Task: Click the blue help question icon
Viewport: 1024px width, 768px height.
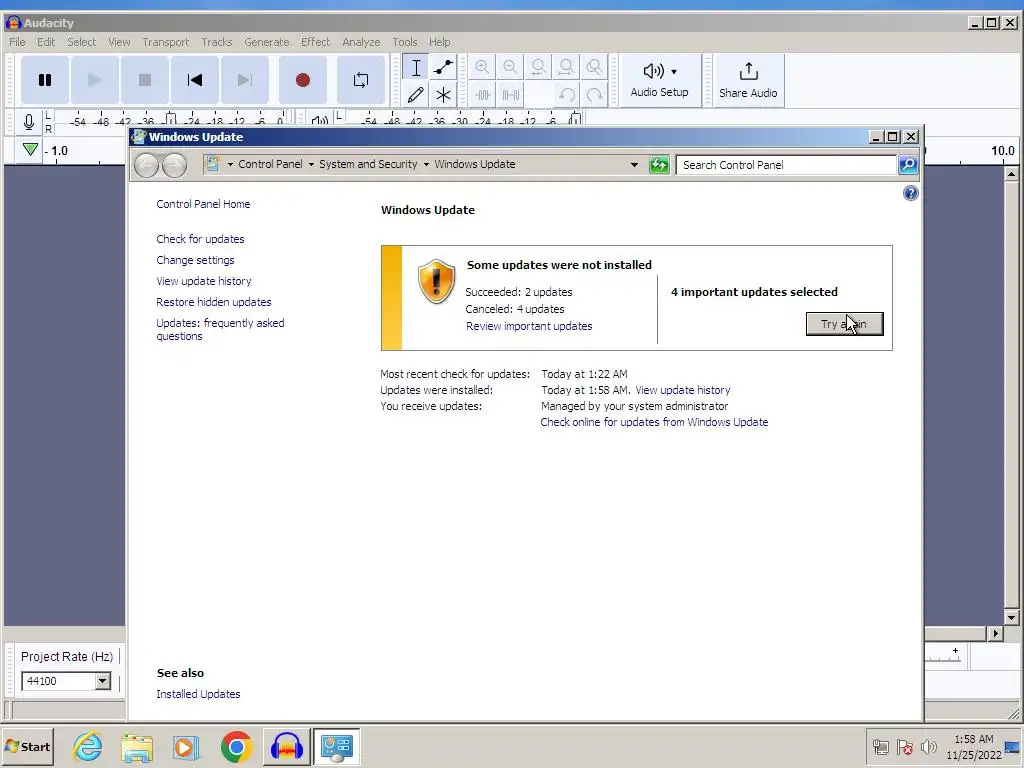Action: (910, 193)
